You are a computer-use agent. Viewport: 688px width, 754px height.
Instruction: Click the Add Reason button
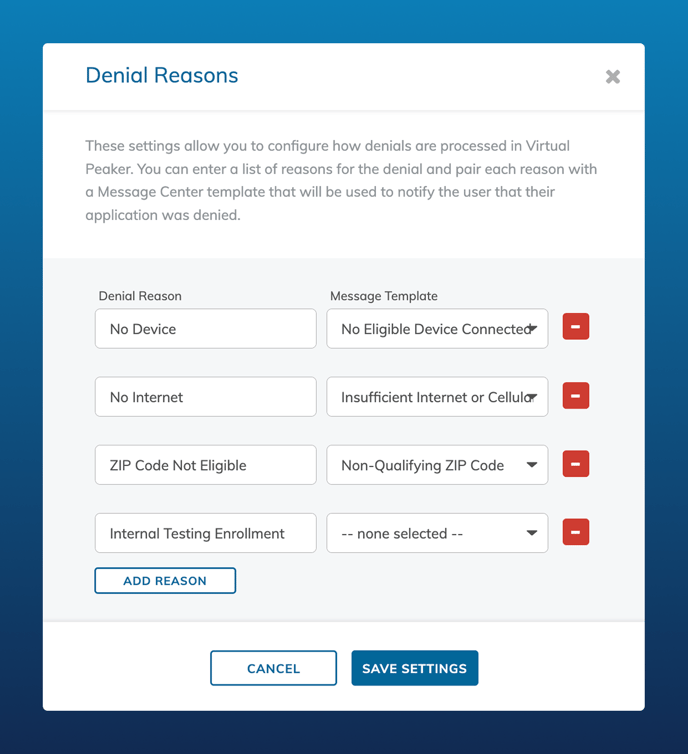coord(165,580)
